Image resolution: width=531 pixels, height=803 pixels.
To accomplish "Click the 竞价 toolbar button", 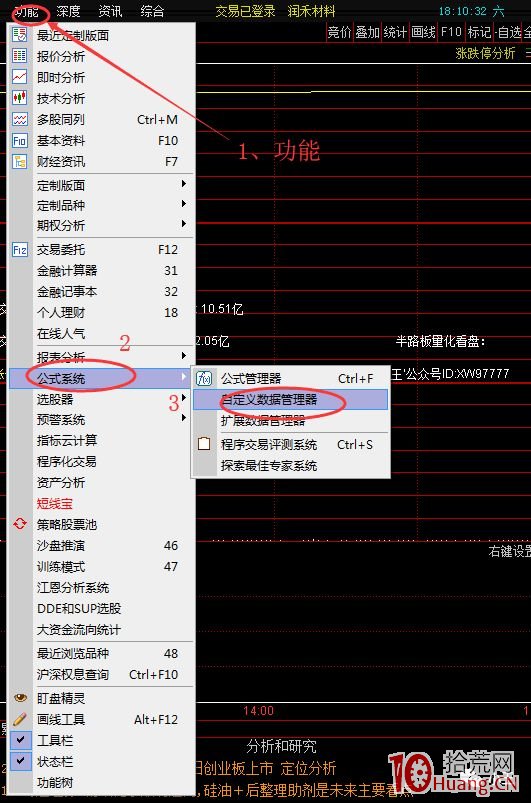I will point(339,32).
